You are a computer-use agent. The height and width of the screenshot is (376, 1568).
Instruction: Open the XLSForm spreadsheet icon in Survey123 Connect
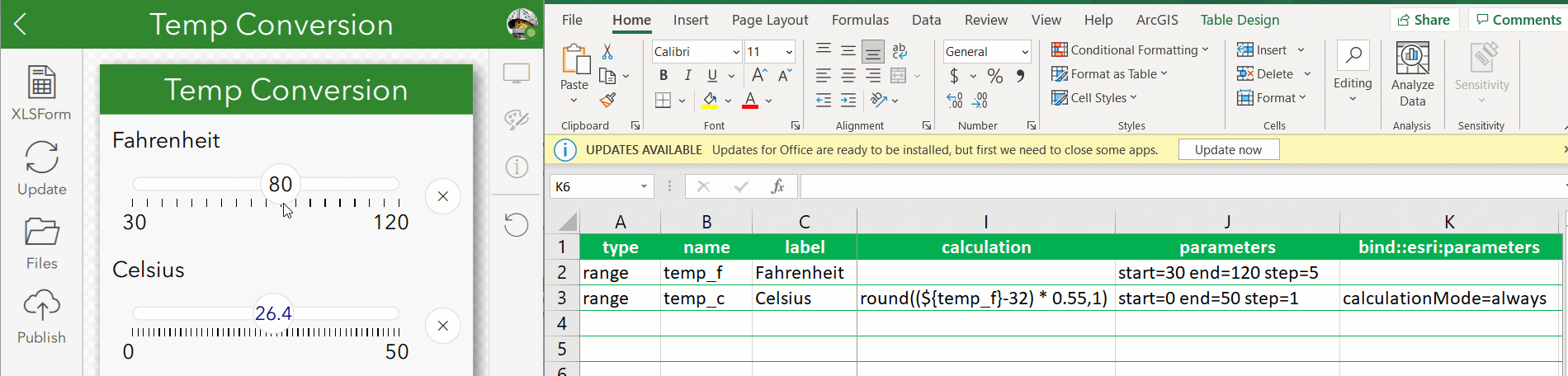tap(41, 82)
